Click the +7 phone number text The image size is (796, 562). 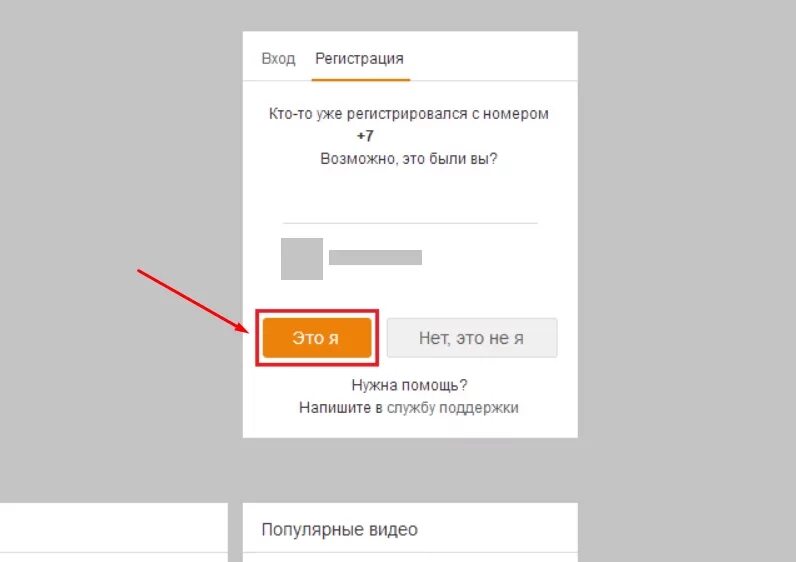(x=365, y=136)
